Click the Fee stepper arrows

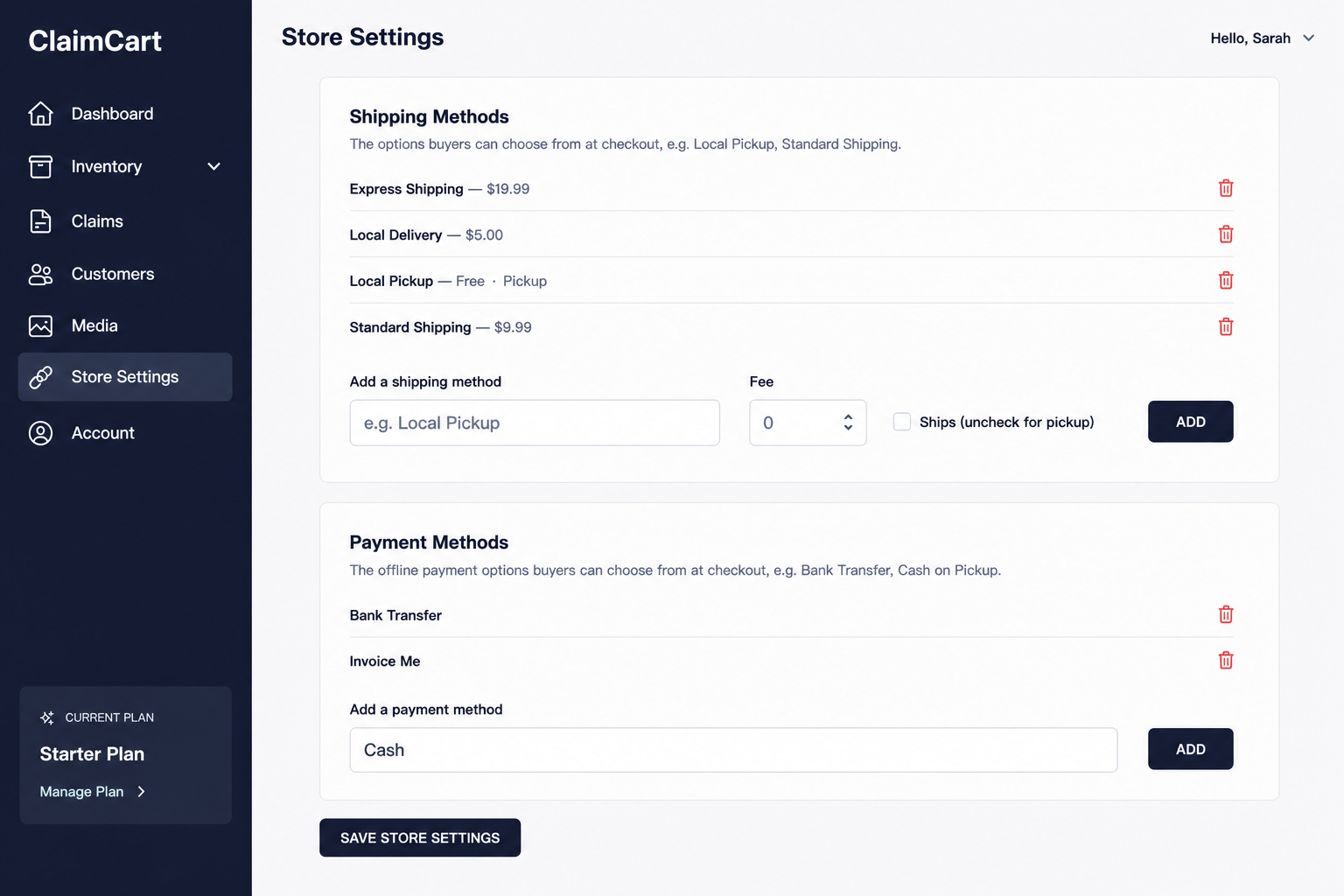(x=848, y=423)
